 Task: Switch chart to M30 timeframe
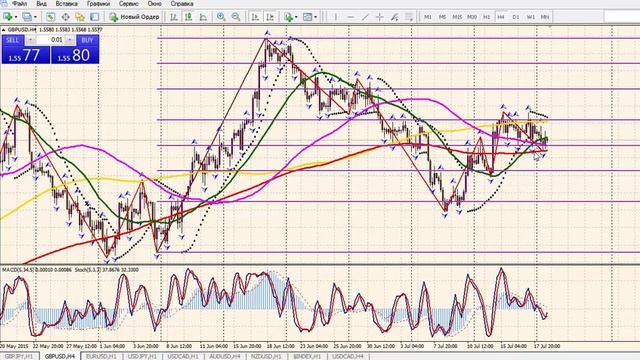[472, 17]
